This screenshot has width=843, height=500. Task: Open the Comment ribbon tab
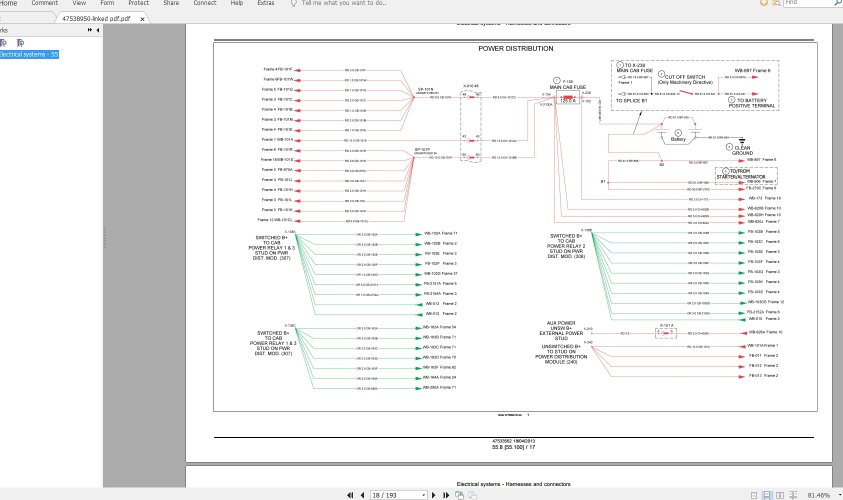(x=44, y=4)
